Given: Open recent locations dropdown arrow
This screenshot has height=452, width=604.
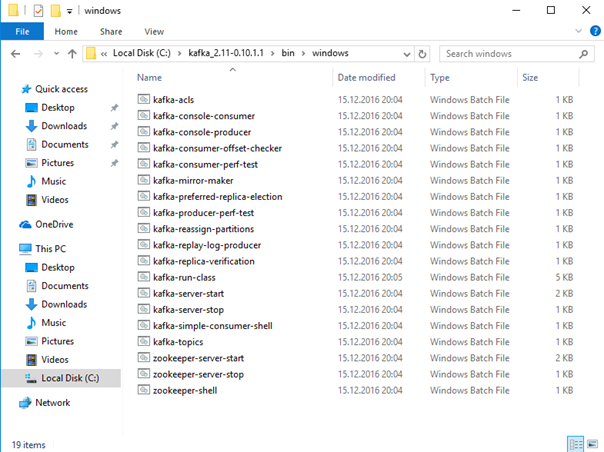Looking at the screenshot, I should (56, 54).
